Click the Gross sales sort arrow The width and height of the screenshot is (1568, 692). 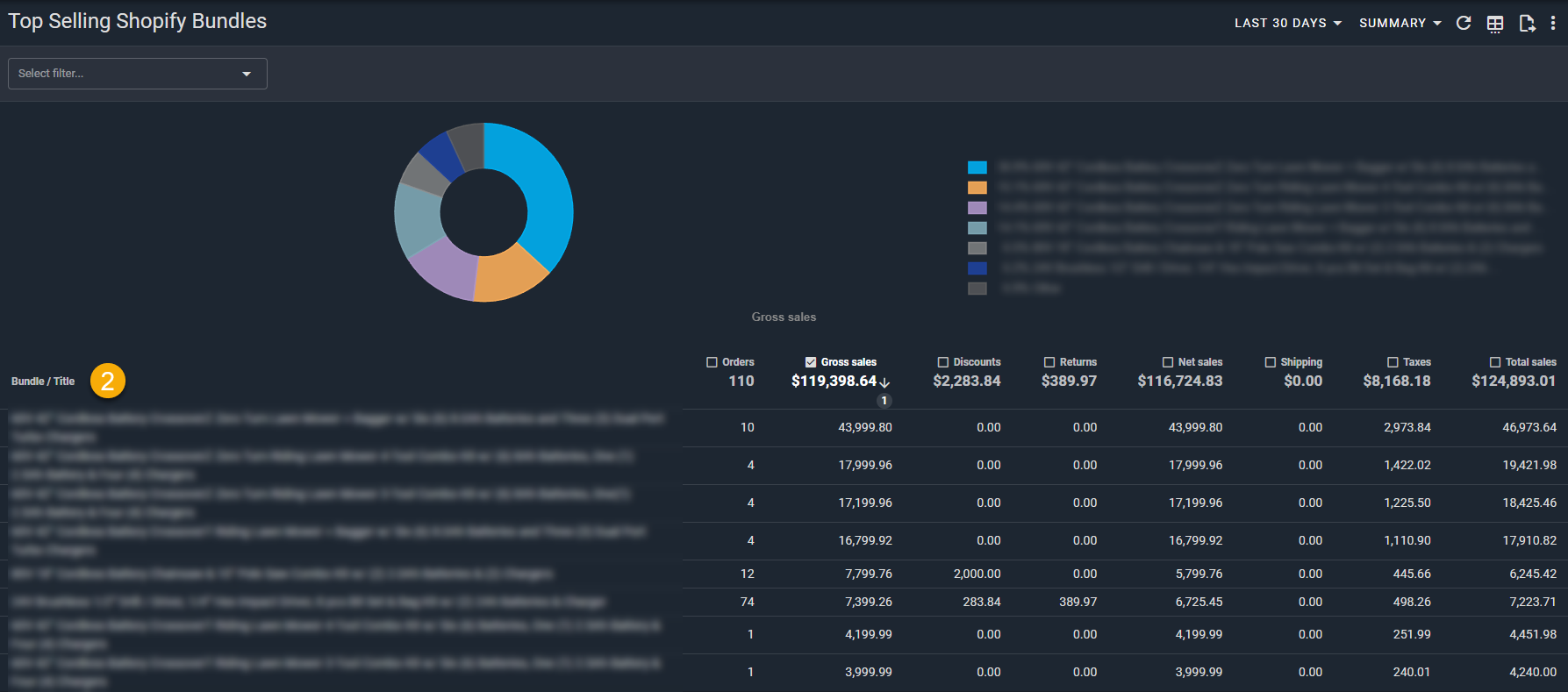[x=884, y=382]
